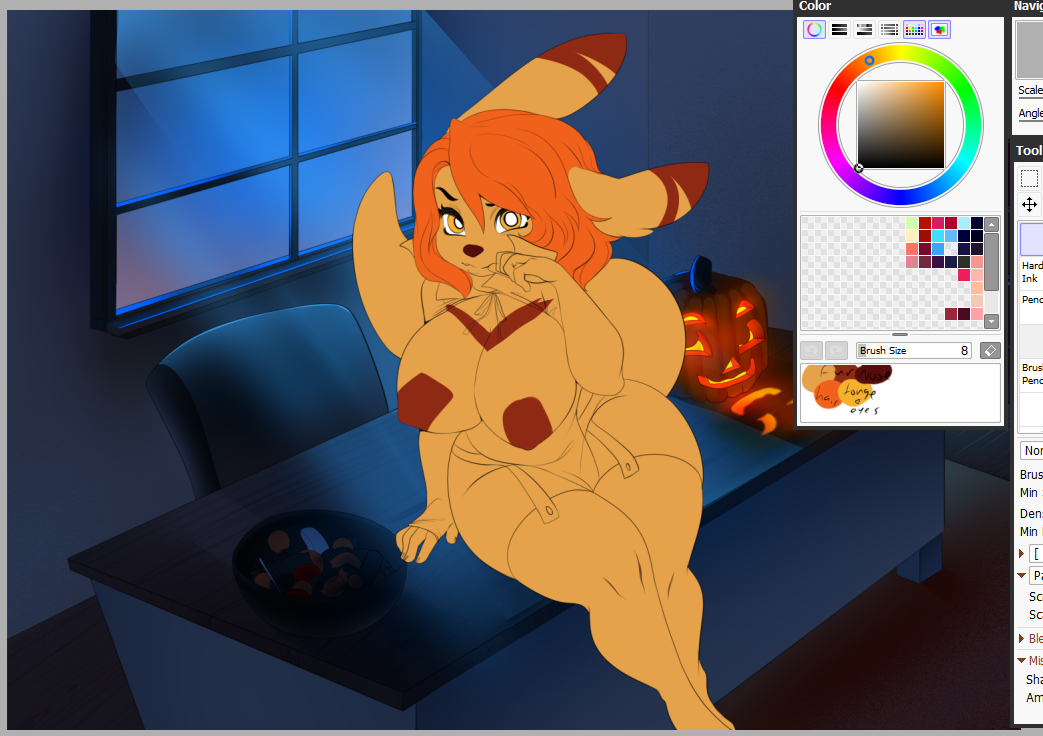Screen dimensions: 1043x736
Task: Pick the bright cyan swatch
Action: point(938,236)
